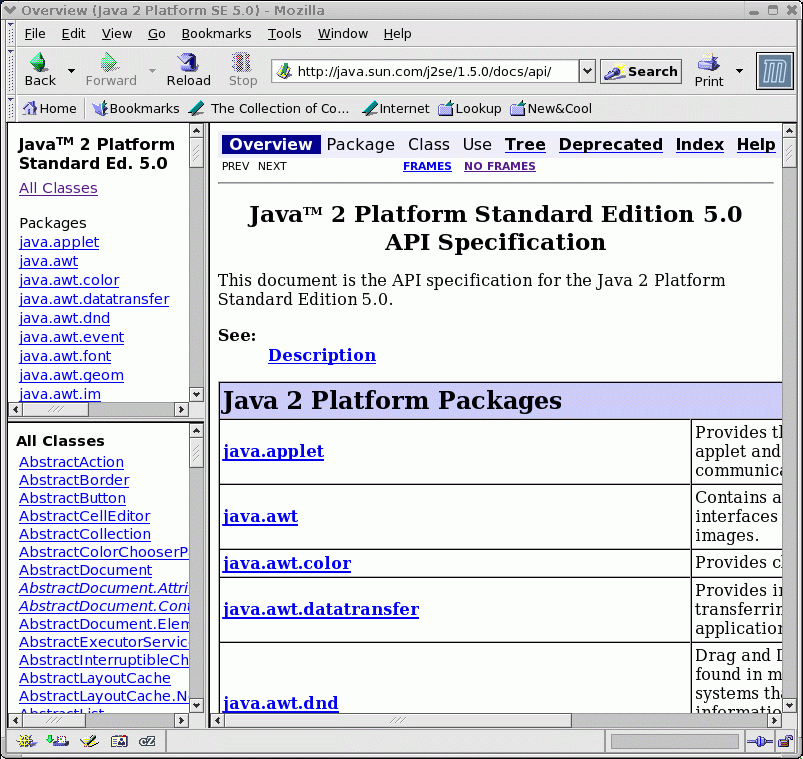Click the online/offline plug icon

click(x=759, y=741)
